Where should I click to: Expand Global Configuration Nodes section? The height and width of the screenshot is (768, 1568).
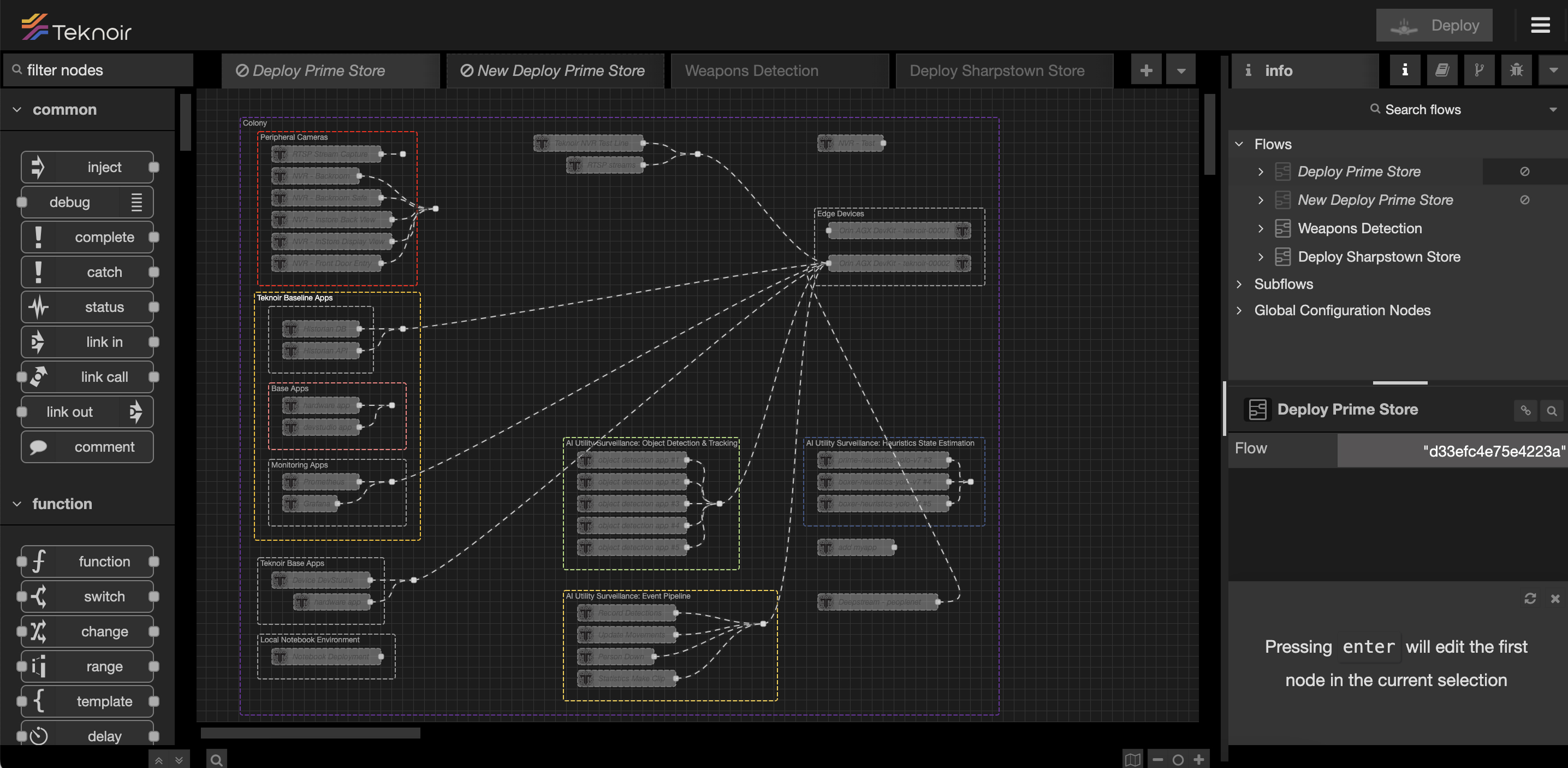click(x=1239, y=311)
